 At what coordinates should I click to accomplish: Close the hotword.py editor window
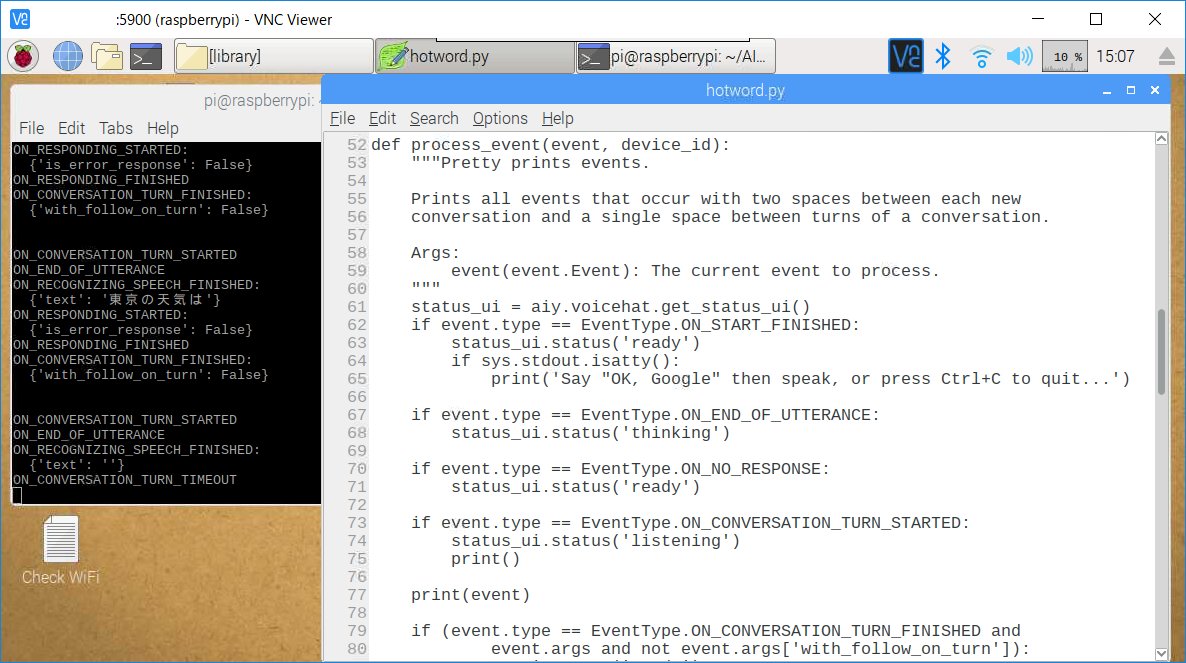[1155, 91]
